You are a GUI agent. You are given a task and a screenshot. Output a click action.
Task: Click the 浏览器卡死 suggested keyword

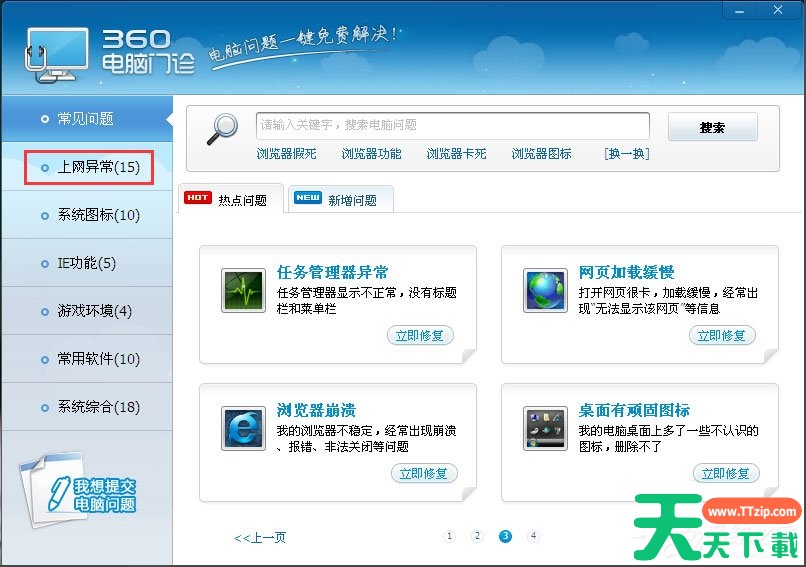(x=456, y=154)
